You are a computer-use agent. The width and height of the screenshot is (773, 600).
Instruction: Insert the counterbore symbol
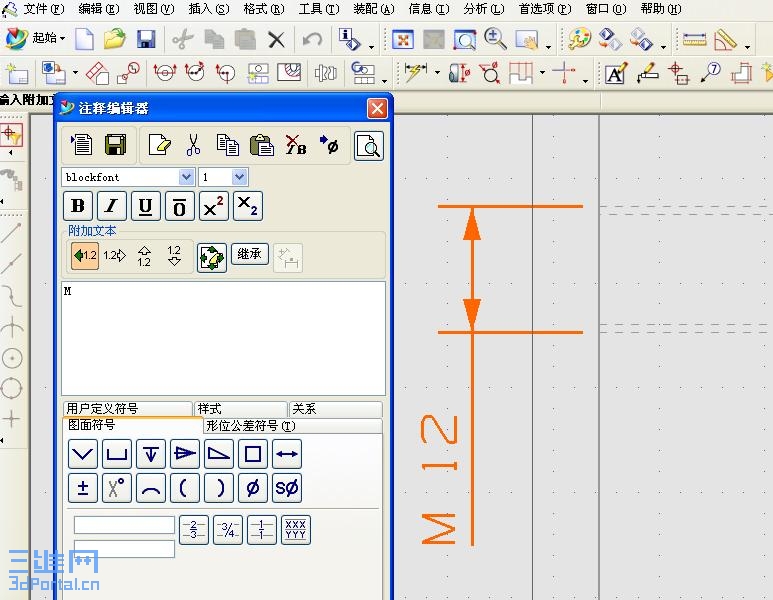point(117,454)
